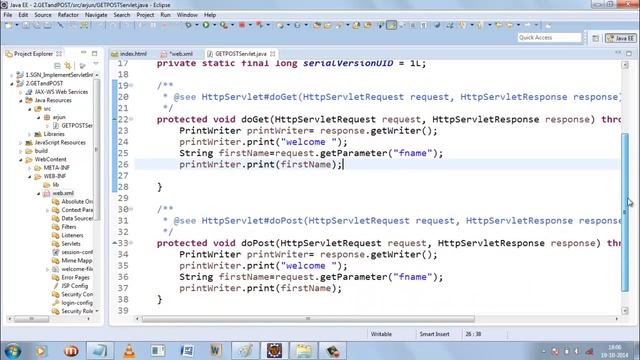Click the editor vertical scrollbar thumb
Image resolution: width=640 pixels, height=360 pixels.
click(x=625, y=212)
